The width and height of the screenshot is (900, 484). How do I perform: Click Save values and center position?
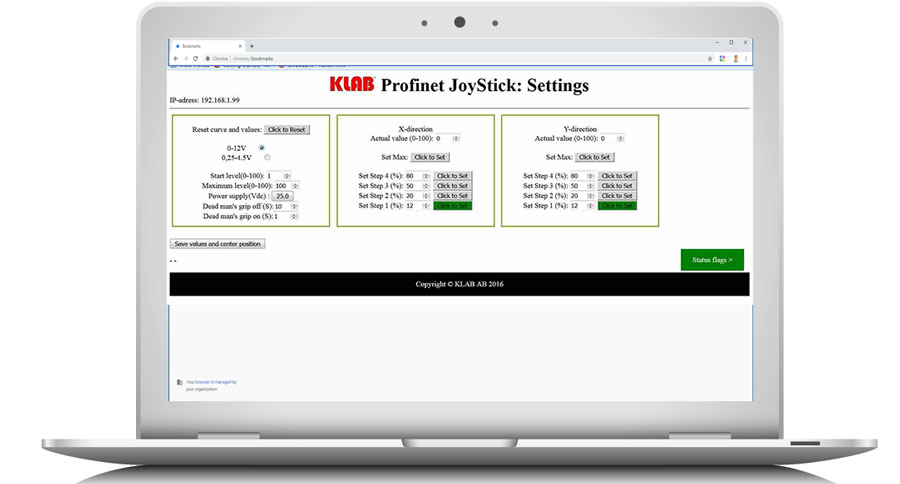(218, 244)
